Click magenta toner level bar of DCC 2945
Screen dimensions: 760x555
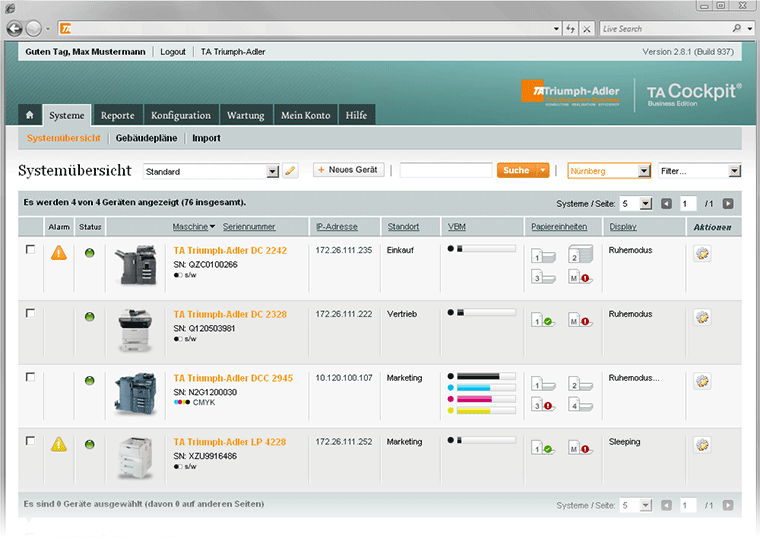click(486, 399)
